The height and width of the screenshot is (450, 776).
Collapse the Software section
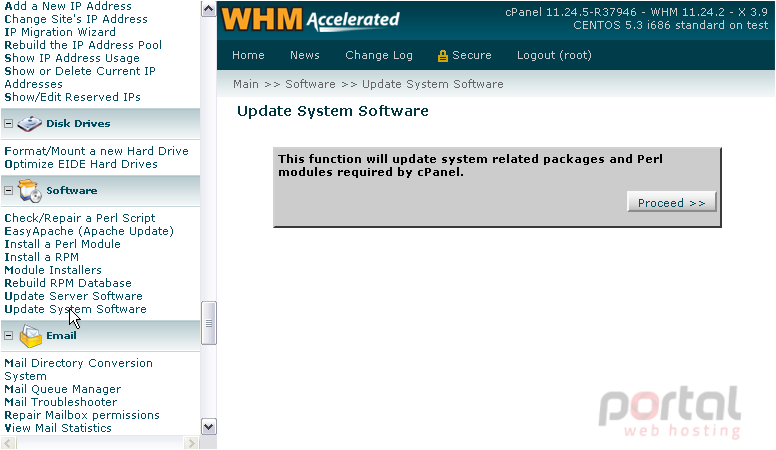[8, 191]
